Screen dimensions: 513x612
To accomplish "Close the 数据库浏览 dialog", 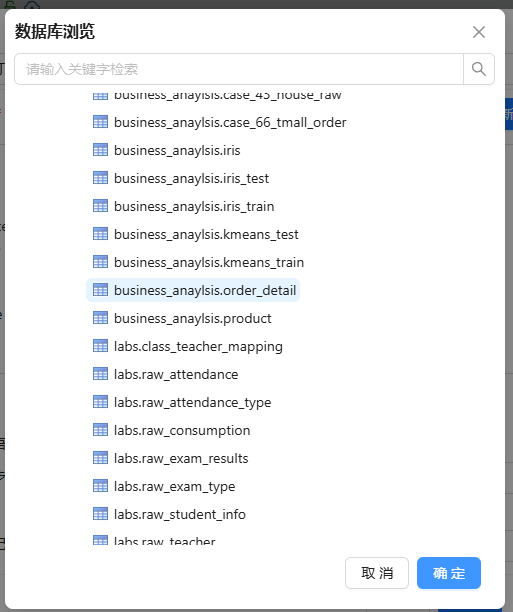I will point(479,32).
